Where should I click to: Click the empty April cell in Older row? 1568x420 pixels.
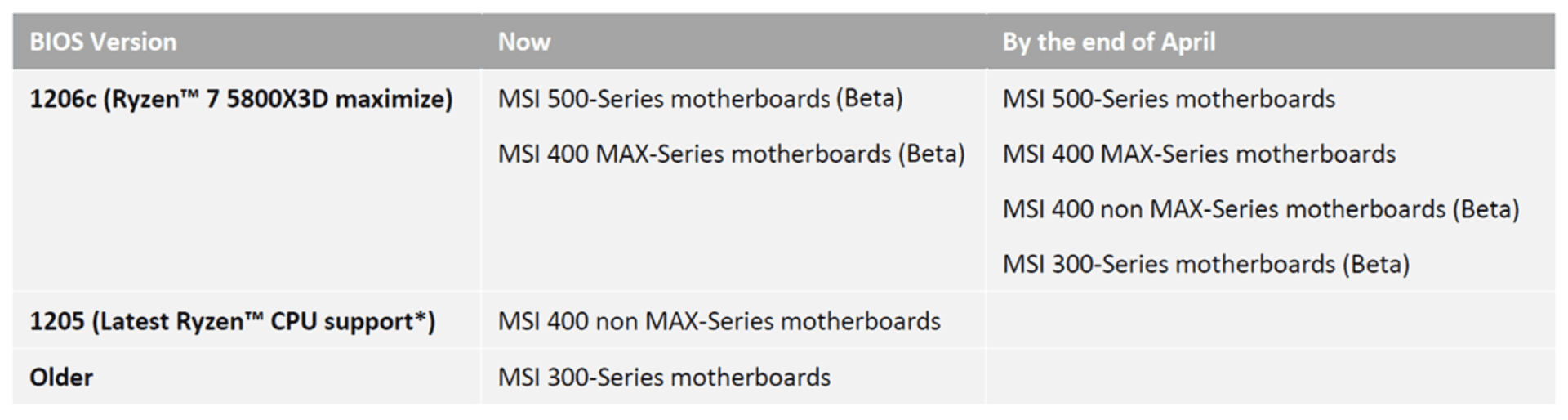pyautogui.click(x=1270, y=378)
